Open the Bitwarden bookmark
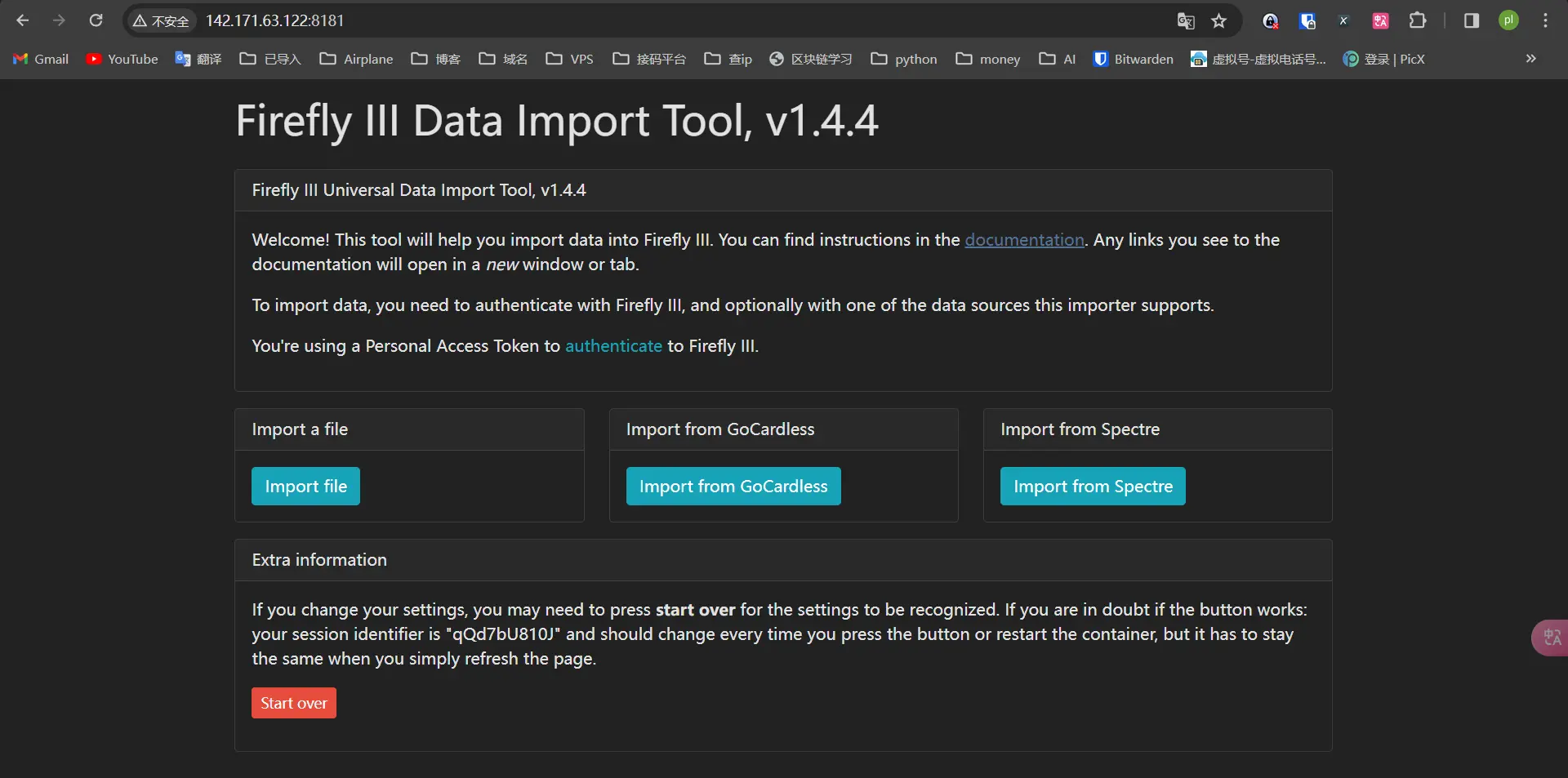The image size is (1568, 778). 1134,59
